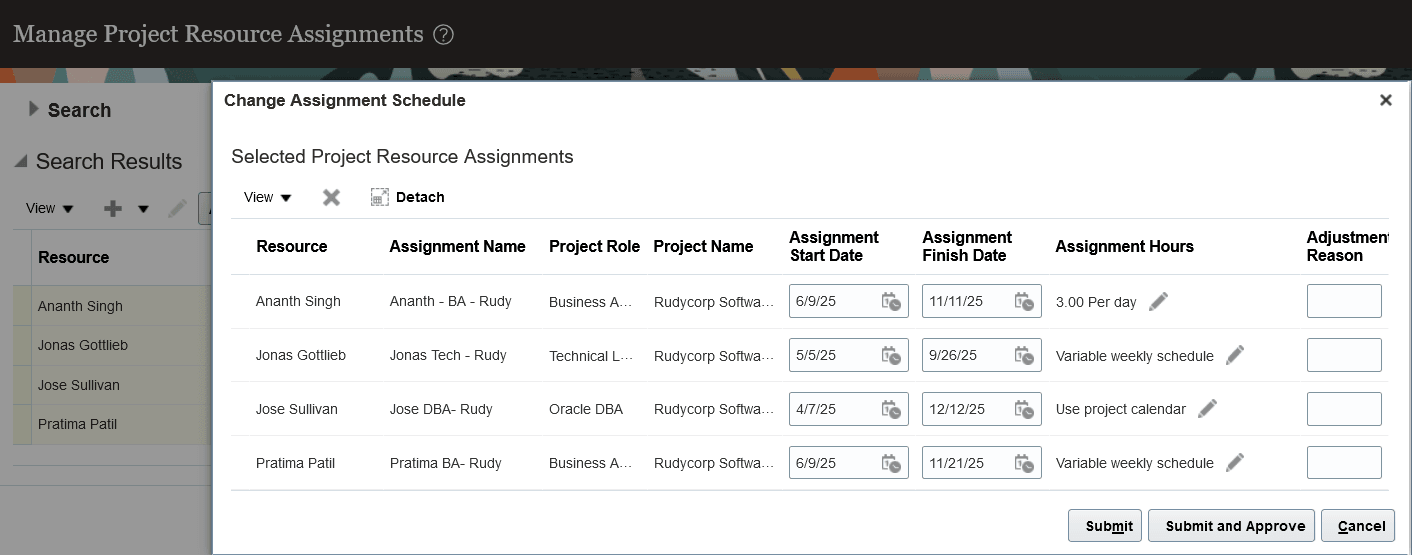Click the 'Oracle DBA' project role cell

tap(586, 409)
